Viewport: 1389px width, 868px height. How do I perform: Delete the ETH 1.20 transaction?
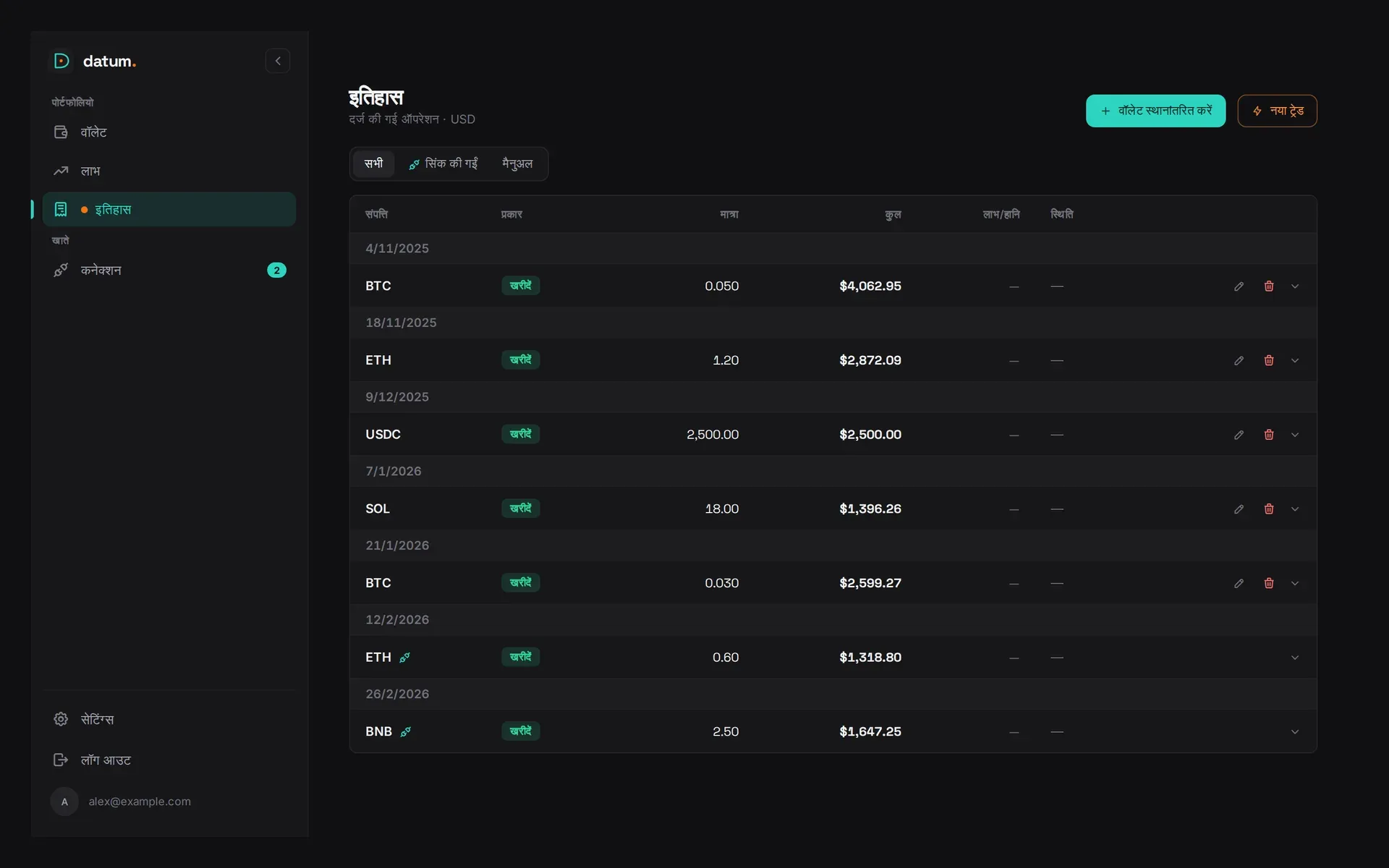pyautogui.click(x=1269, y=360)
